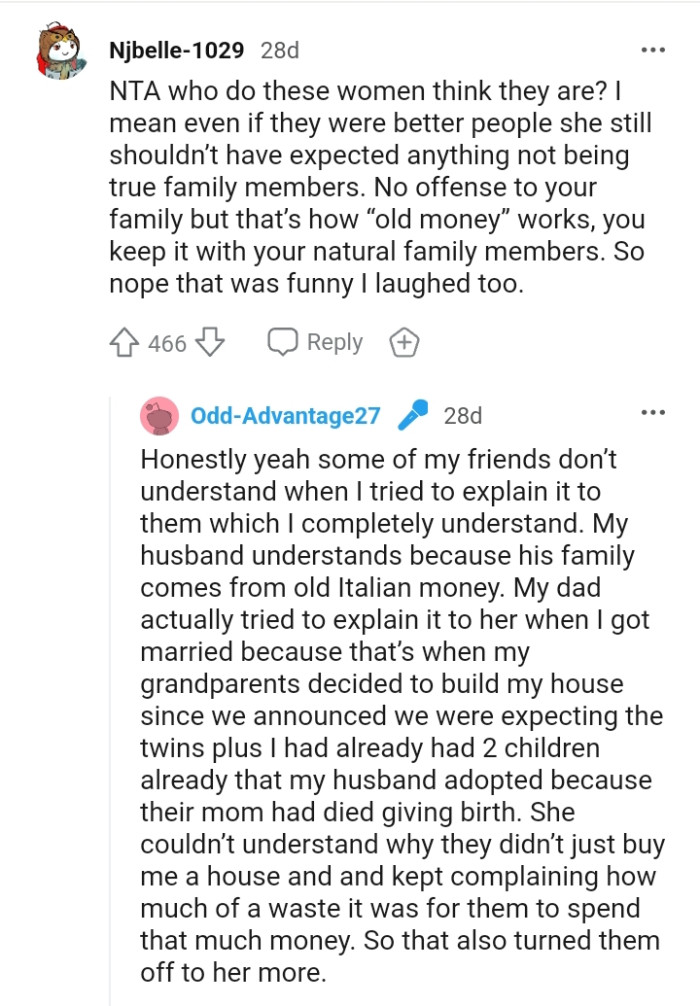Viewport: 700px width, 1006px height.
Task: Give an award via the plus-circle icon
Action: 404,342
